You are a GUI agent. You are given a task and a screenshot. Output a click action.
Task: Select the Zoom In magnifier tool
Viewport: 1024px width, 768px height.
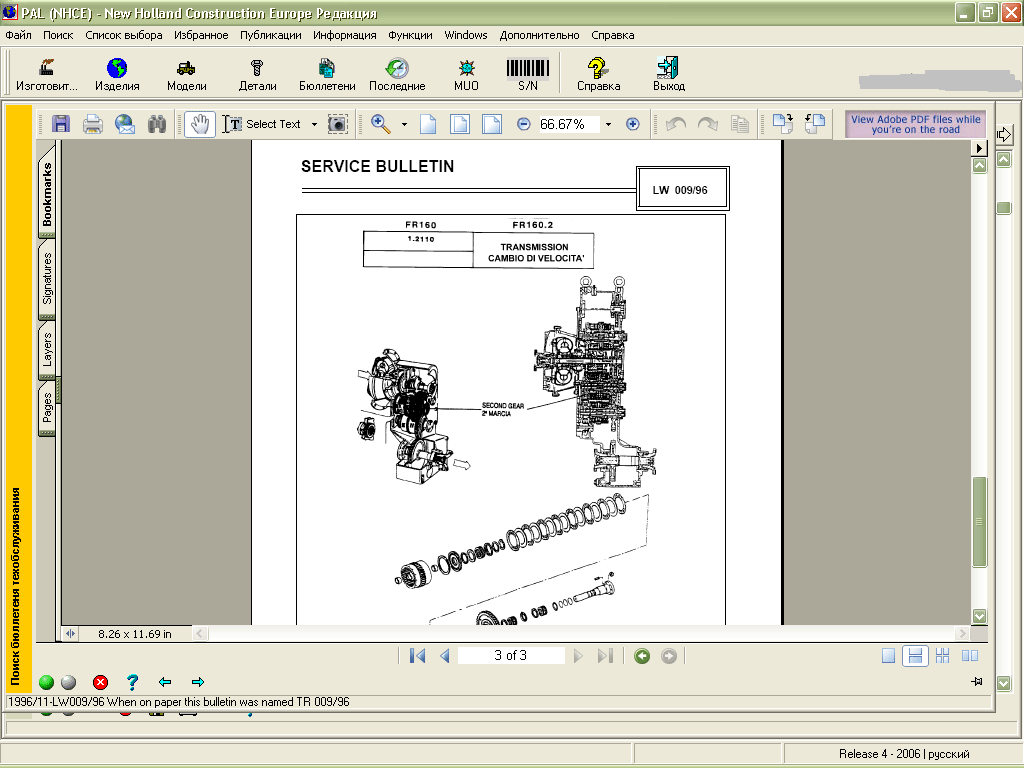(381, 124)
